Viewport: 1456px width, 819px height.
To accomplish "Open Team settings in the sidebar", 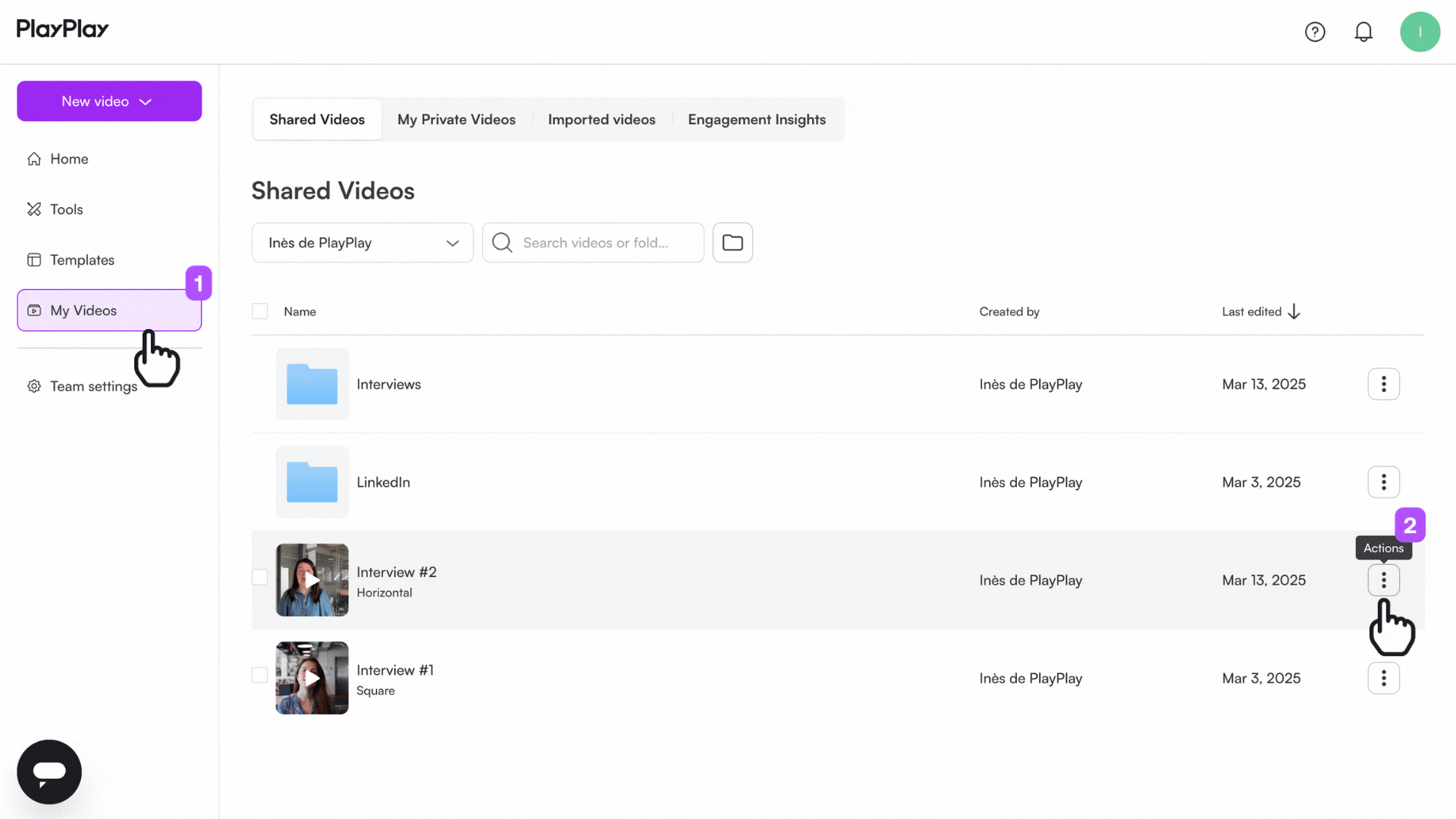I will (93, 386).
